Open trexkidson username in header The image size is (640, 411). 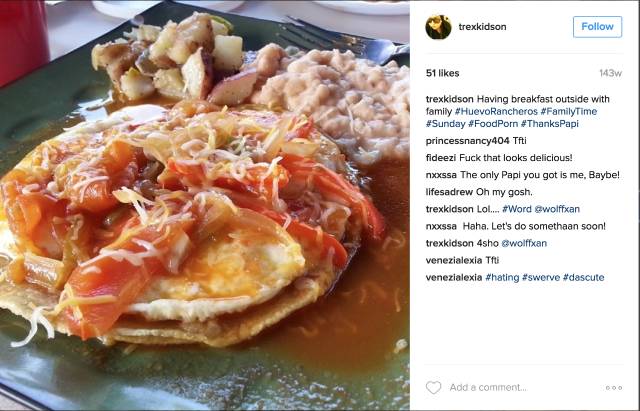482,27
